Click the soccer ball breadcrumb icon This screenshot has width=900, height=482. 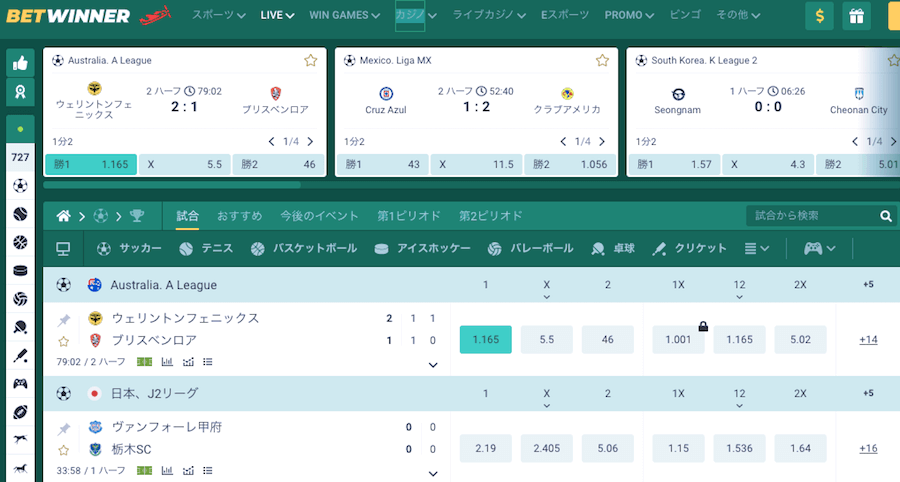tap(100, 216)
